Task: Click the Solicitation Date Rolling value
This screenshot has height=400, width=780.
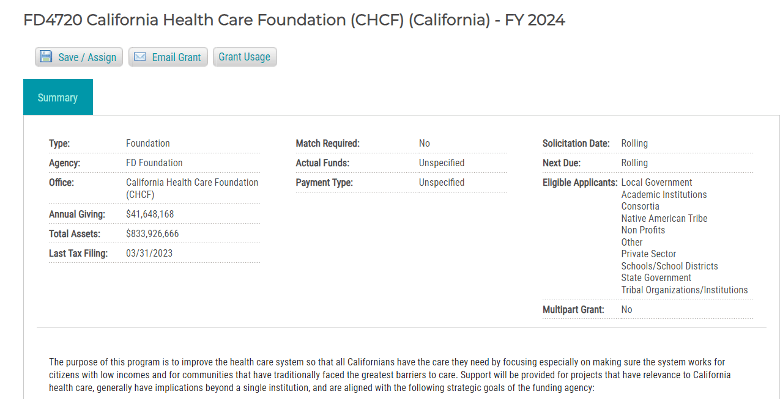Action: pyautogui.click(x=634, y=143)
